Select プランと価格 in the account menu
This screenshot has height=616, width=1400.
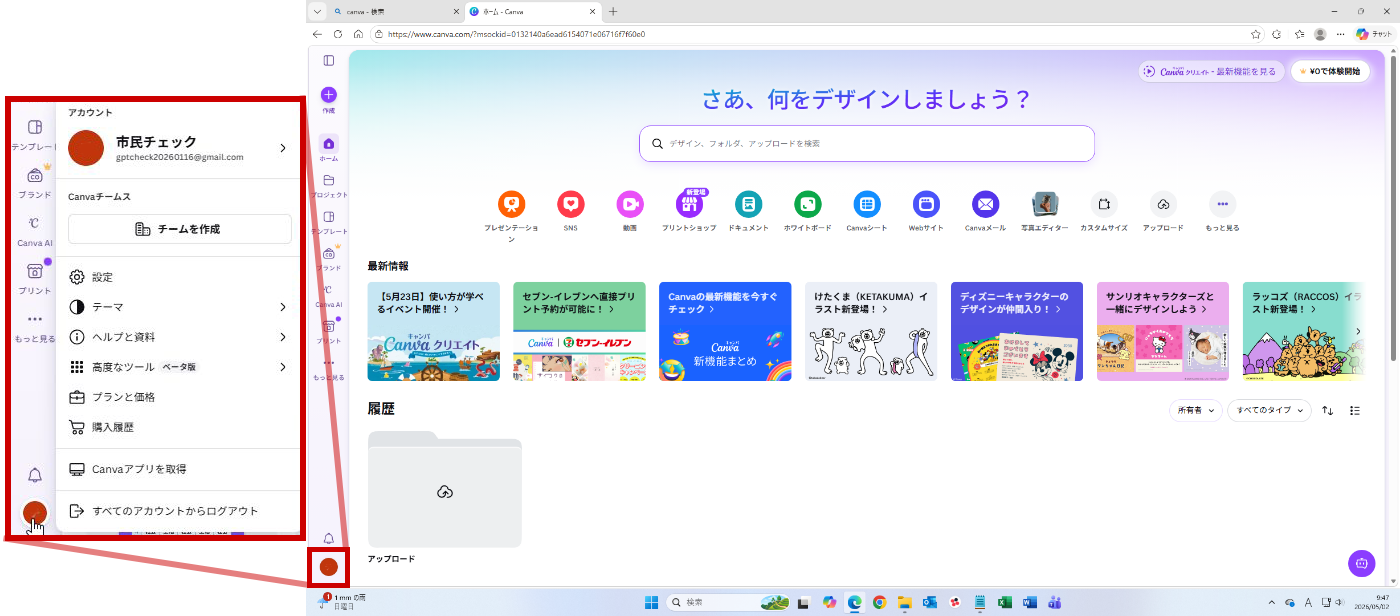[x=178, y=397]
